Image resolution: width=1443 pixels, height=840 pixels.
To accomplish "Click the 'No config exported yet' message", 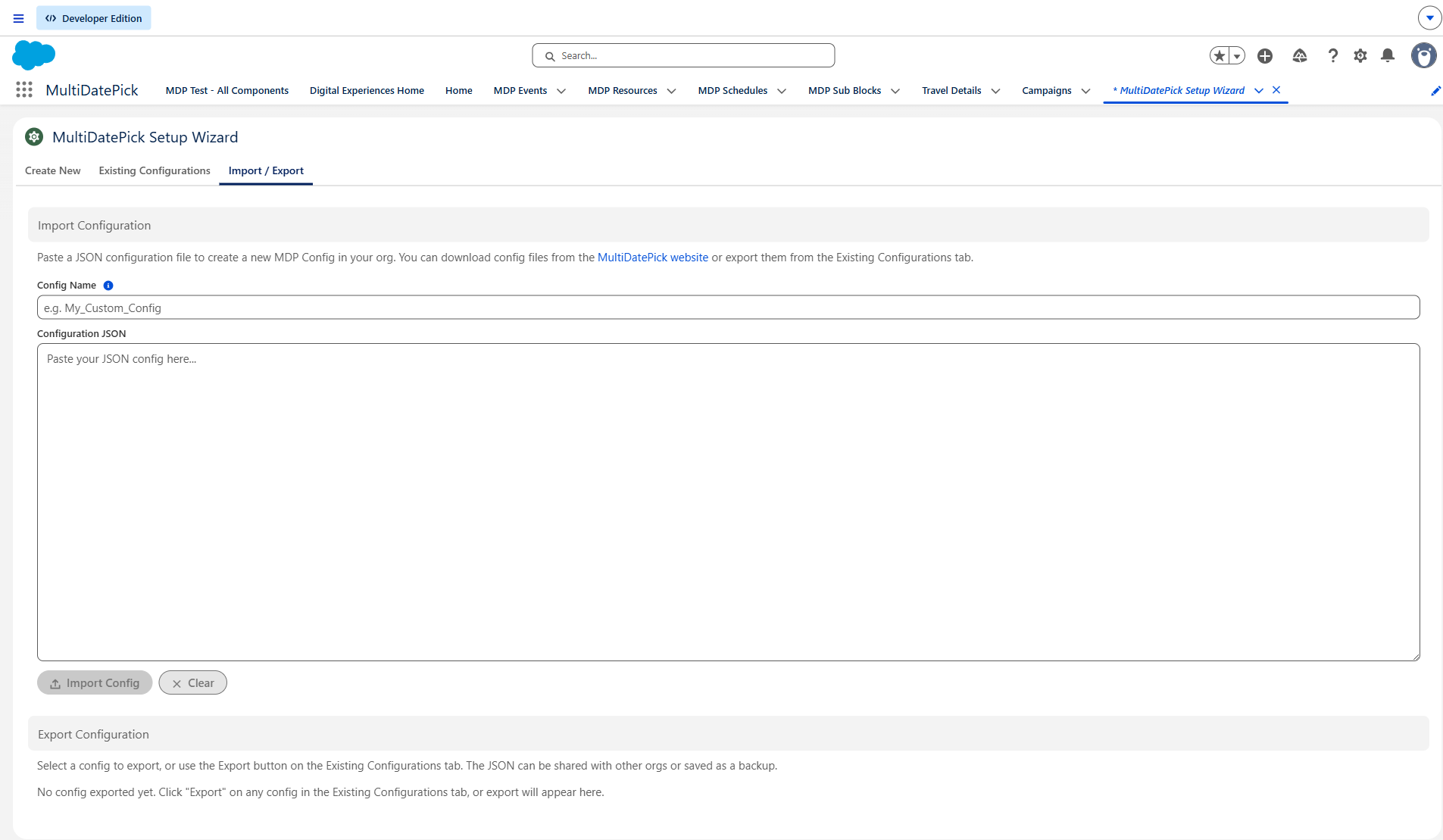I will click(x=320, y=792).
